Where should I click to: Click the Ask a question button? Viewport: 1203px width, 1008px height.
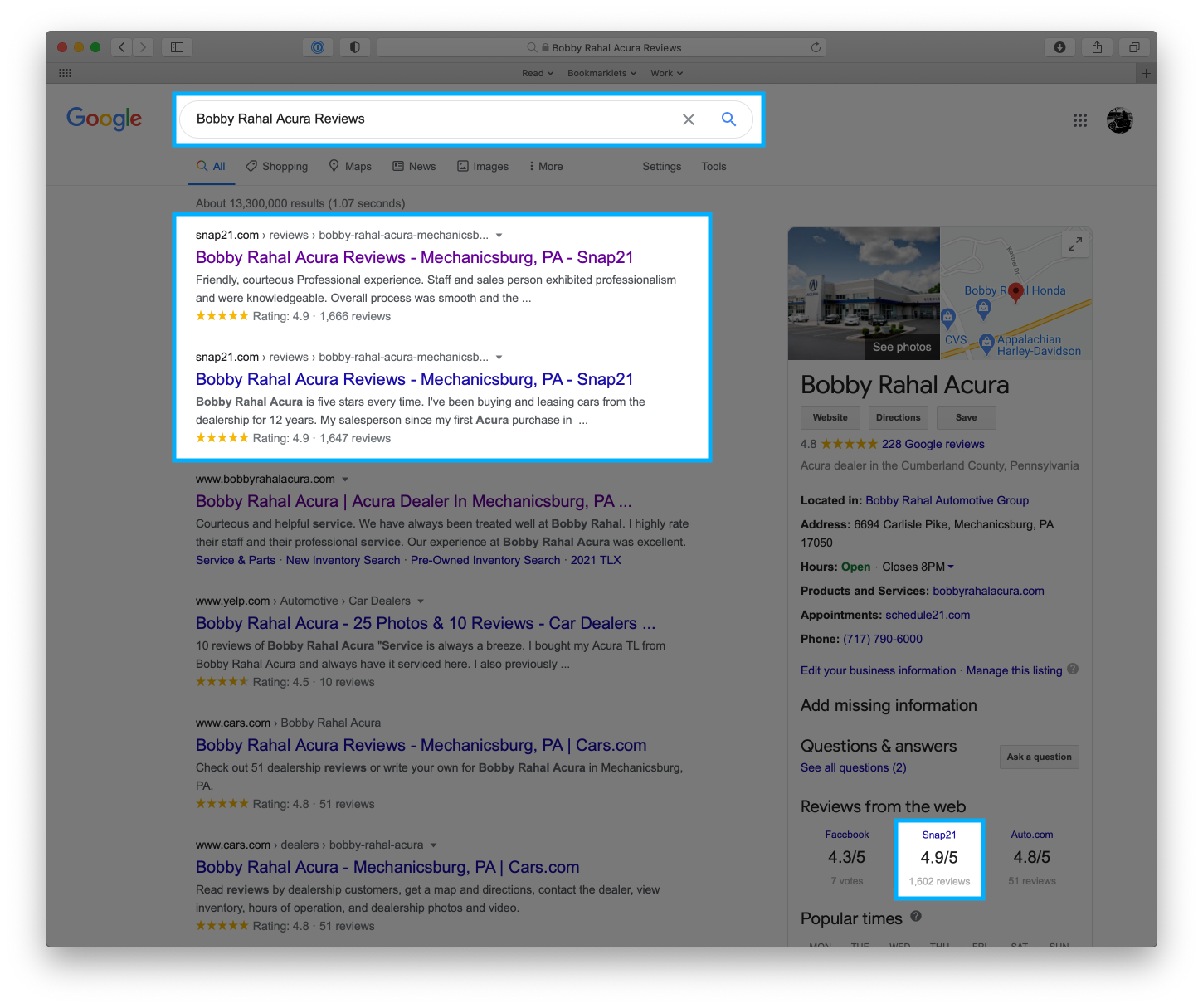click(x=1039, y=757)
